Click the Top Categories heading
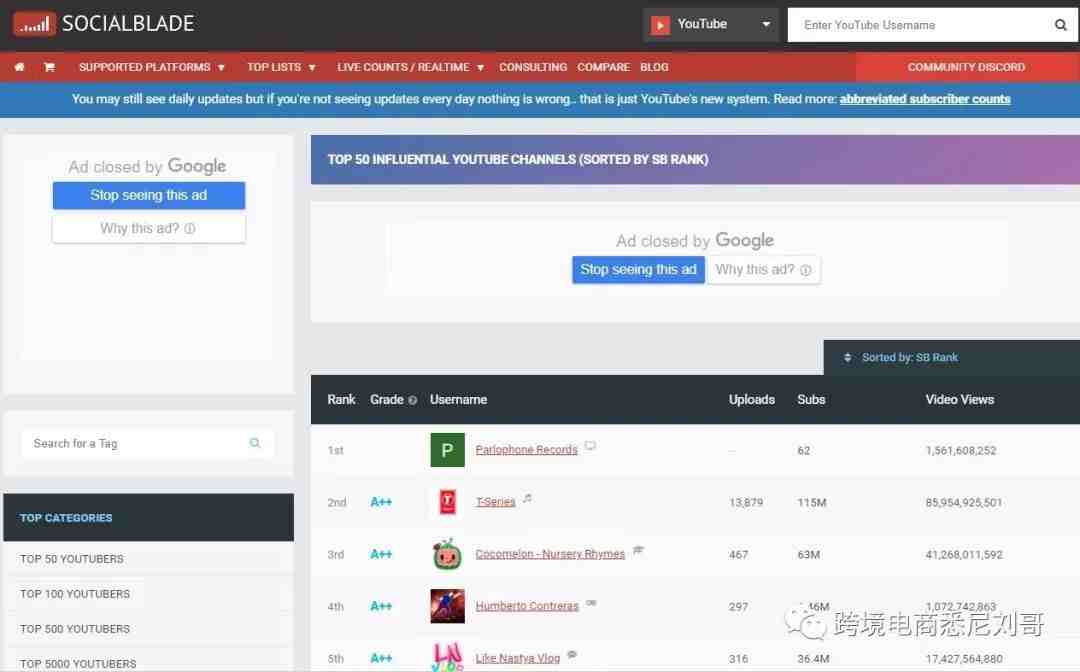This screenshot has height=672, width=1080. [x=66, y=518]
